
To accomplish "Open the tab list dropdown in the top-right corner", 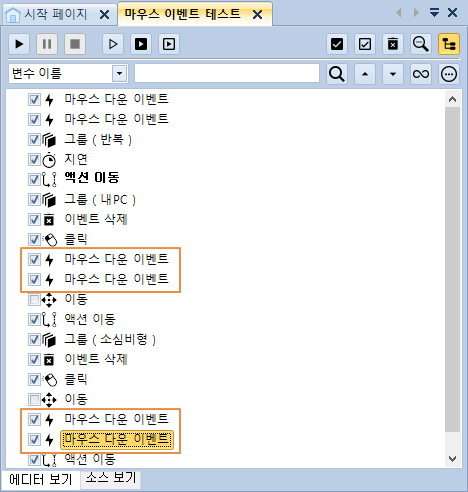I will (x=434, y=13).
